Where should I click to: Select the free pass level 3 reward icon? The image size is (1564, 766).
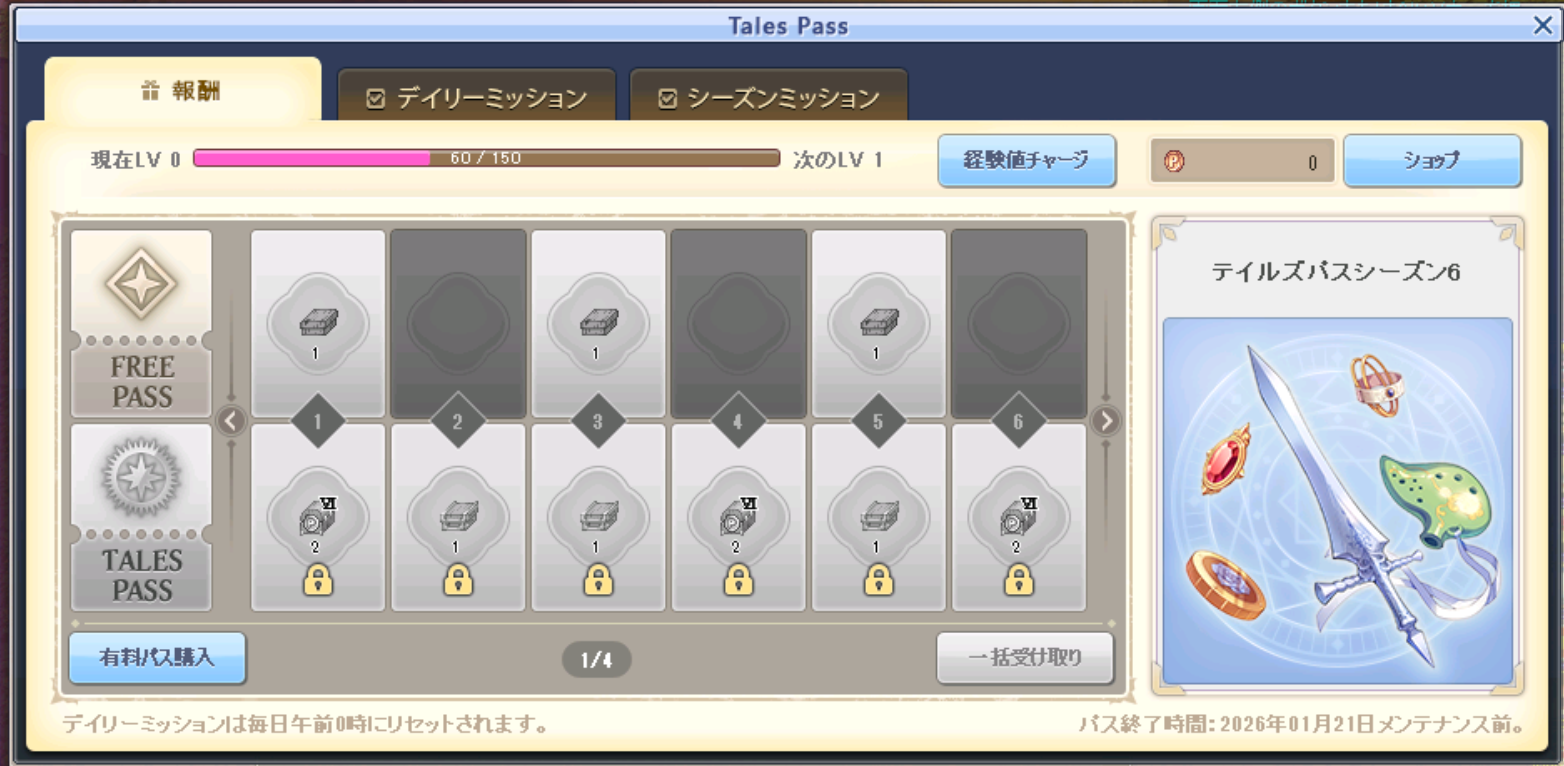(598, 322)
